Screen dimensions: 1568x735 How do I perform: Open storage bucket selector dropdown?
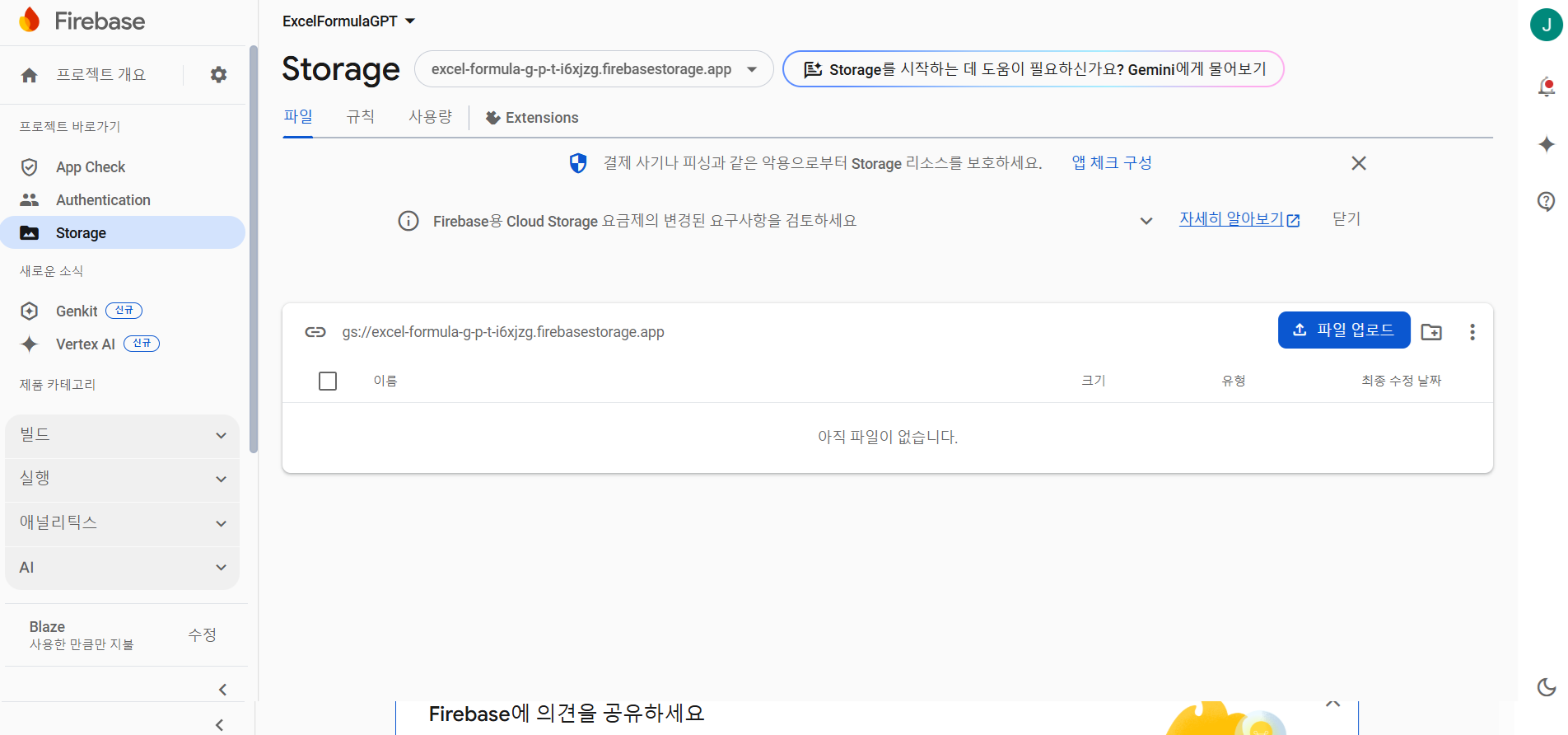pos(594,69)
